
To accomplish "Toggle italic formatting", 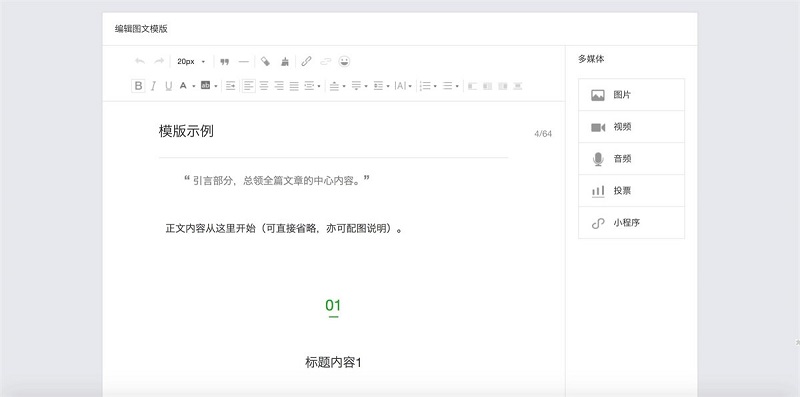I will tap(153, 86).
